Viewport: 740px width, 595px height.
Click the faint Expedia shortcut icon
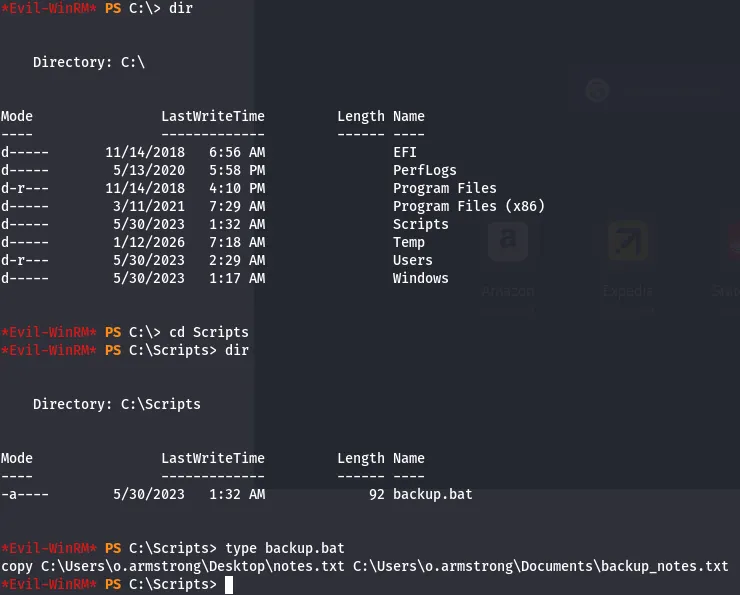coord(628,242)
